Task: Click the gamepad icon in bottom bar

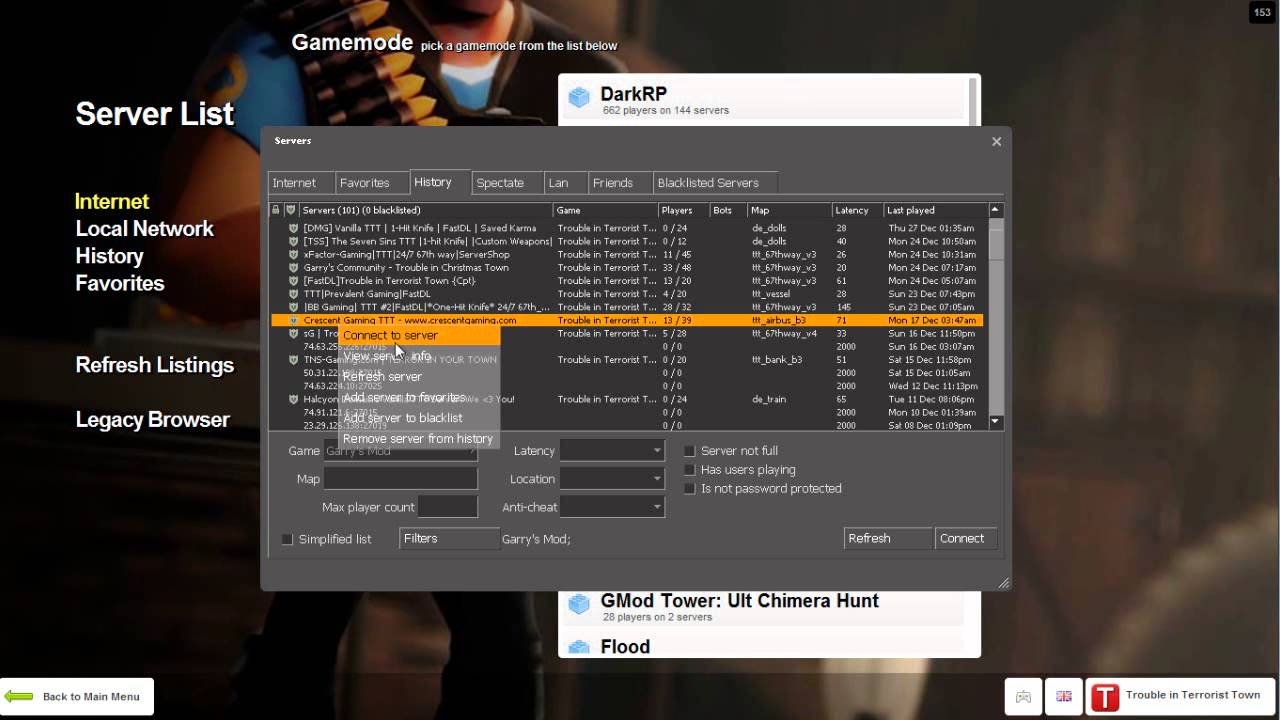Action: [x=1023, y=697]
